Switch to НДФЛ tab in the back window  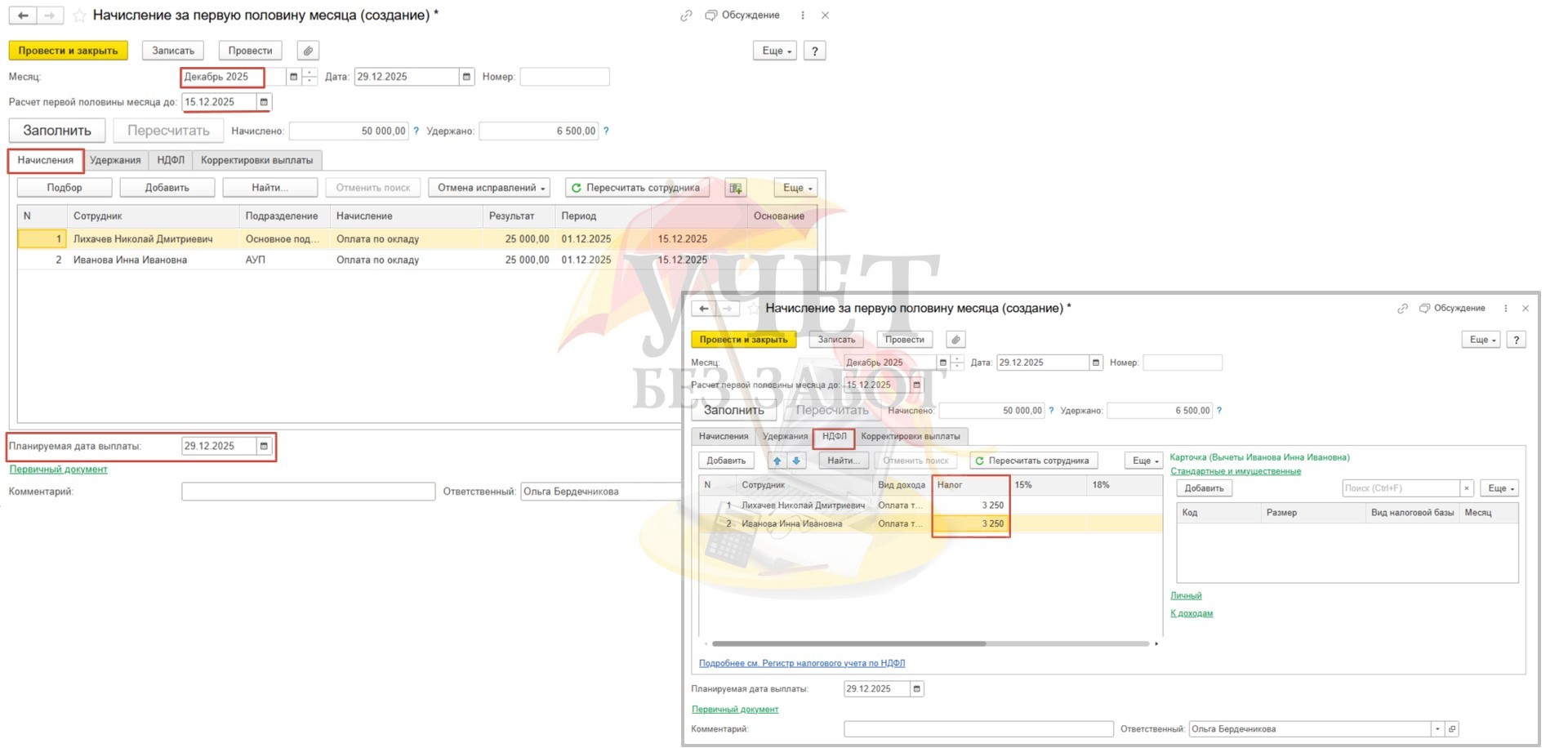[171, 160]
